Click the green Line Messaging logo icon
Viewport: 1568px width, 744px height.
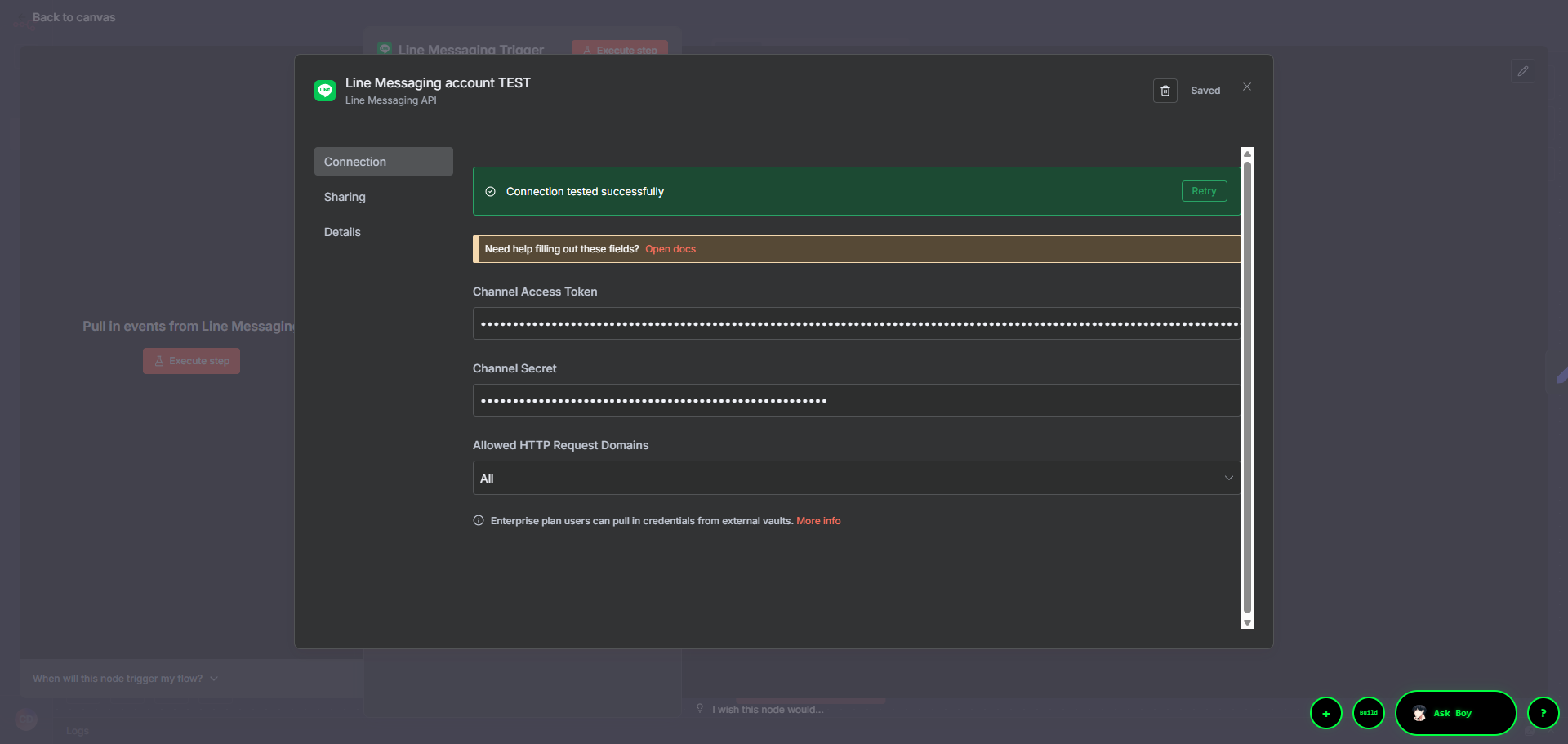[x=325, y=91]
